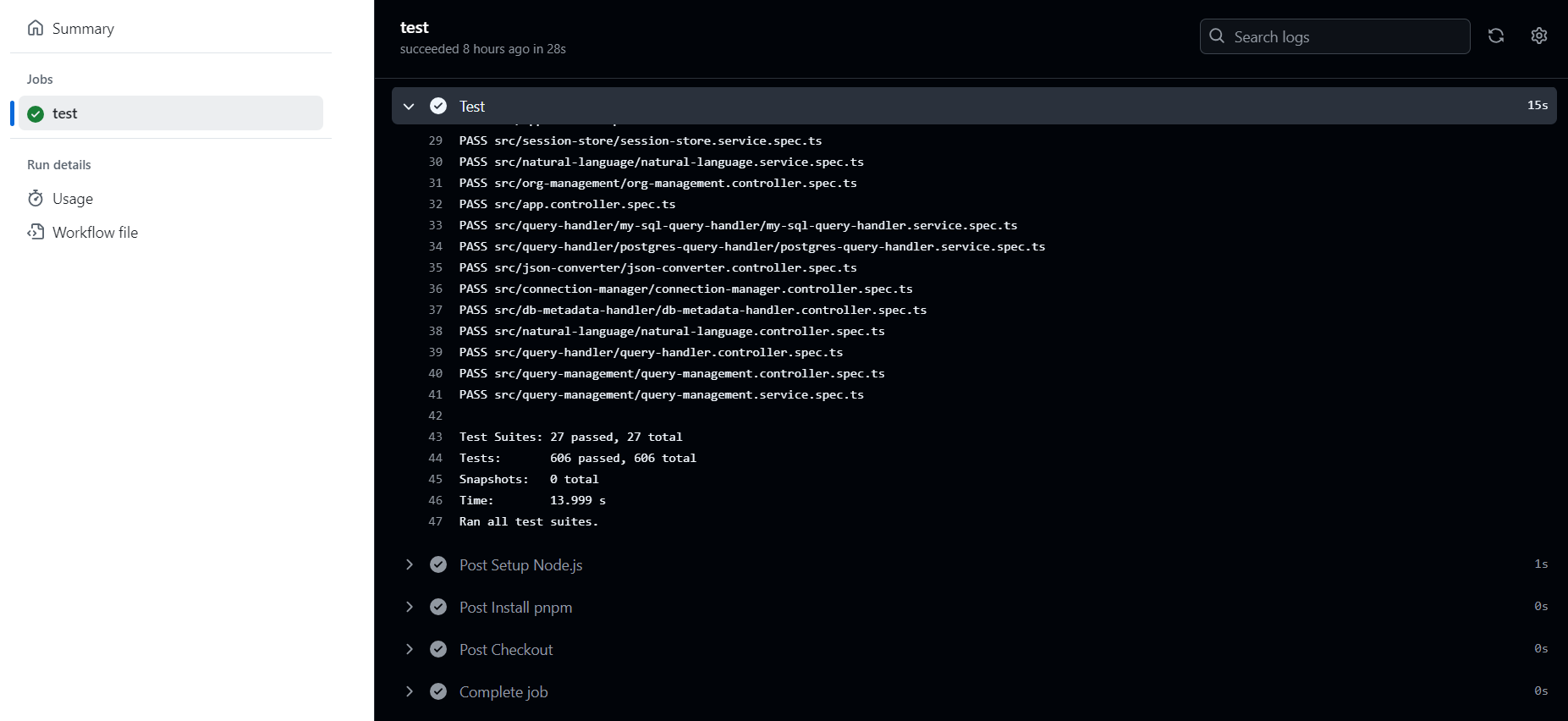Click the 15s duration on Test step

point(1538,105)
